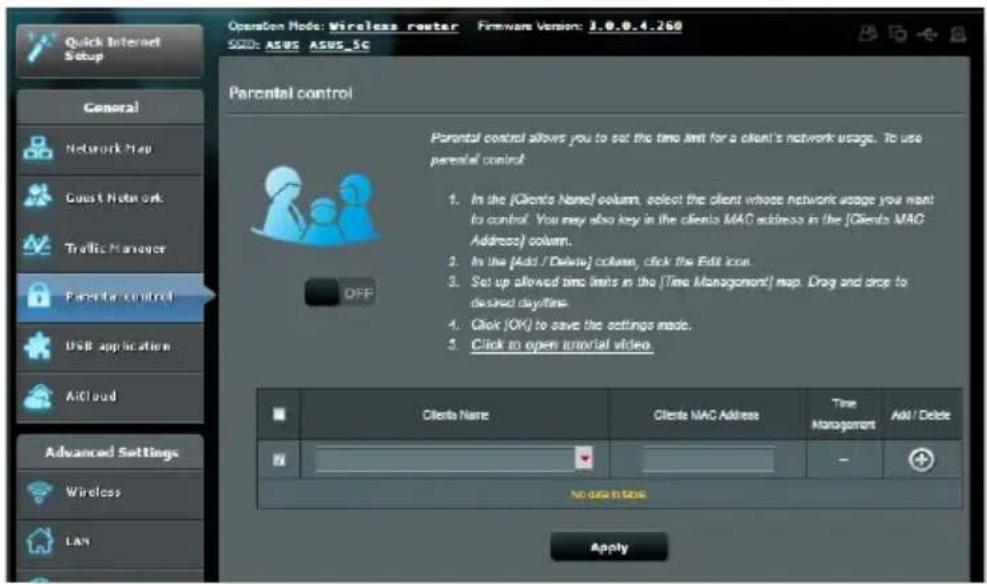Open the tutorial video link
This screenshot has height=584, width=987.
pos(561,345)
